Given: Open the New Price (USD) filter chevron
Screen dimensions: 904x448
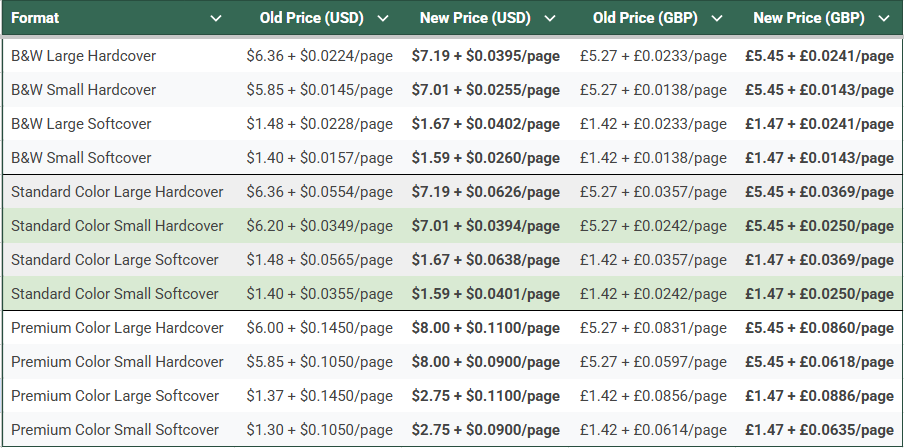Looking at the screenshot, I should click(x=549, y=18).
